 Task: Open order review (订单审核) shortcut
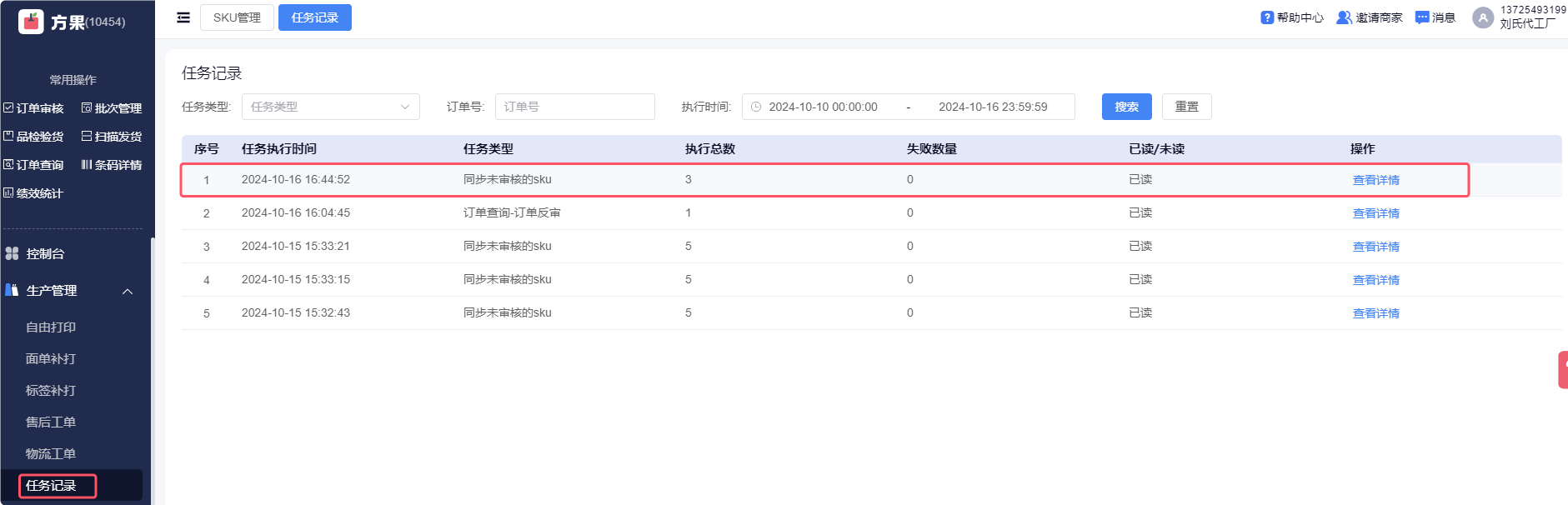point(34,108)
